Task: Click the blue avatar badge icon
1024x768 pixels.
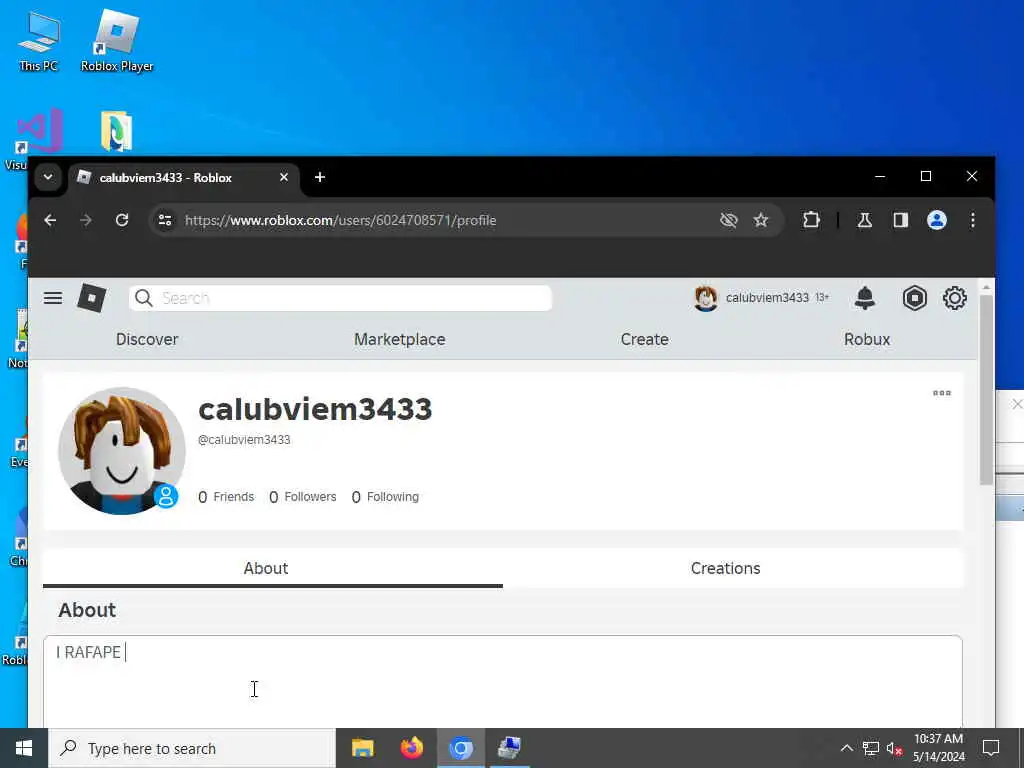Action: point(166,496)
